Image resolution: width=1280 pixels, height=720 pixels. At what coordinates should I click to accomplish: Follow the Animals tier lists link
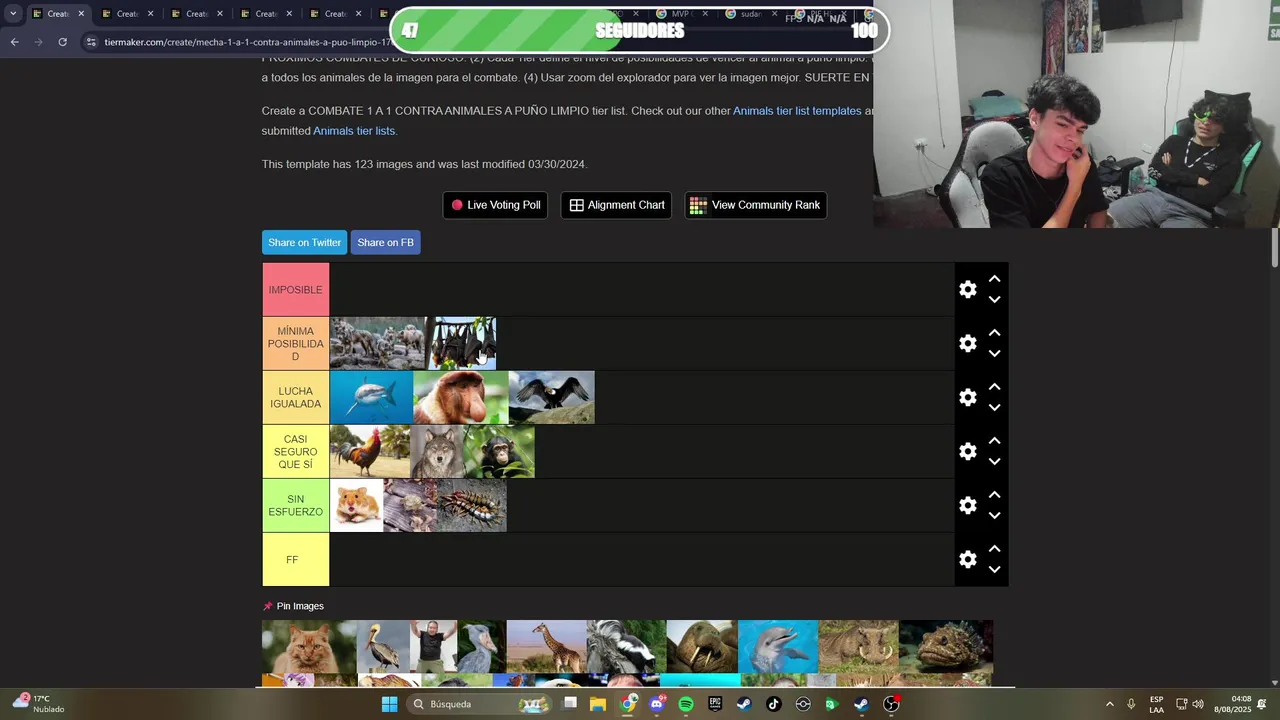[354, 131]
